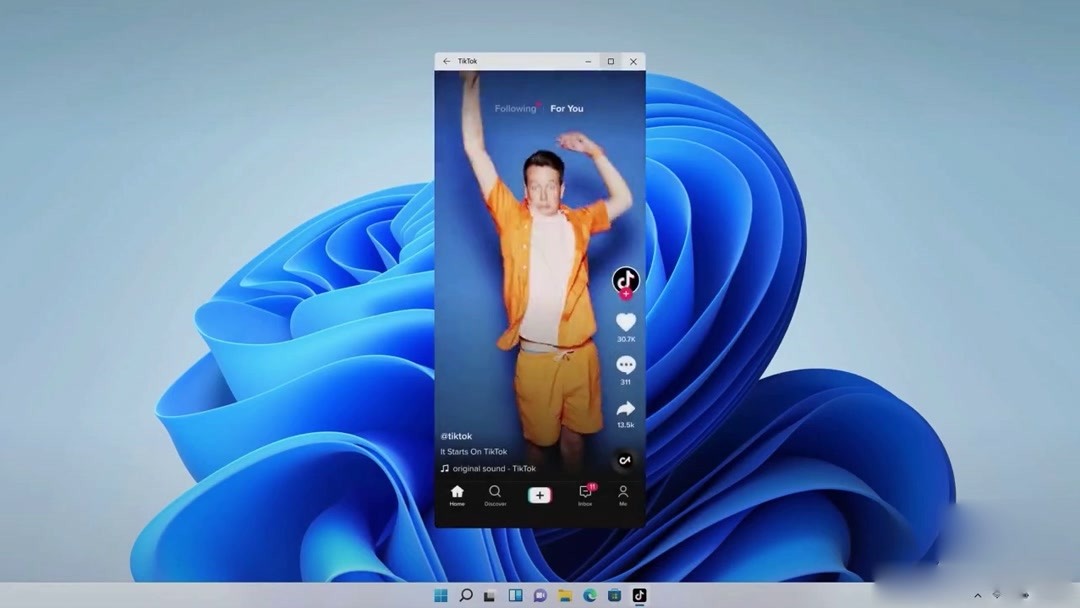The width and height of the screenshot is (1080, 608).
Task: Share the video using the share arrow
Action: pyautogui.click(x=626, y=409)
